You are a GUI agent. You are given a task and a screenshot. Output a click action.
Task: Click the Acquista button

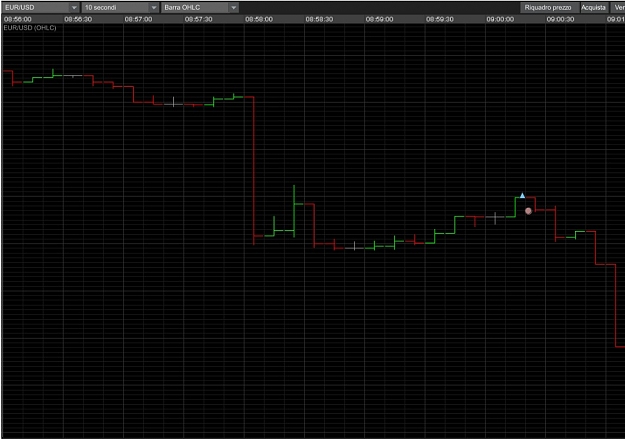click(593, 8)
